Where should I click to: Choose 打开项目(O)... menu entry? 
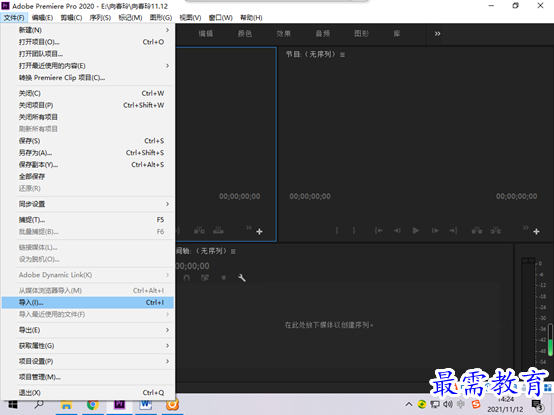[x=88, y=42]
